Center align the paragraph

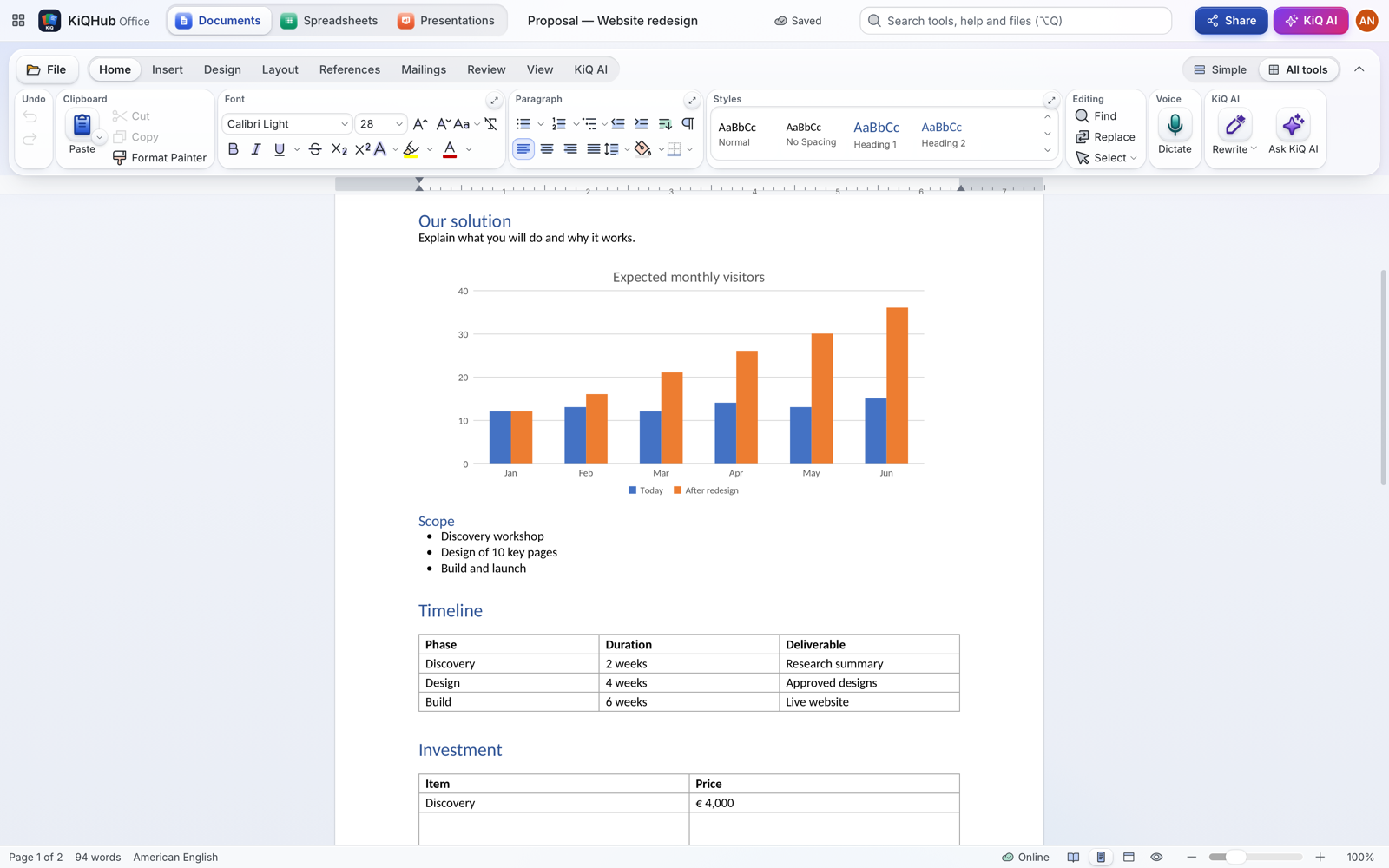(x=547, y=149)
